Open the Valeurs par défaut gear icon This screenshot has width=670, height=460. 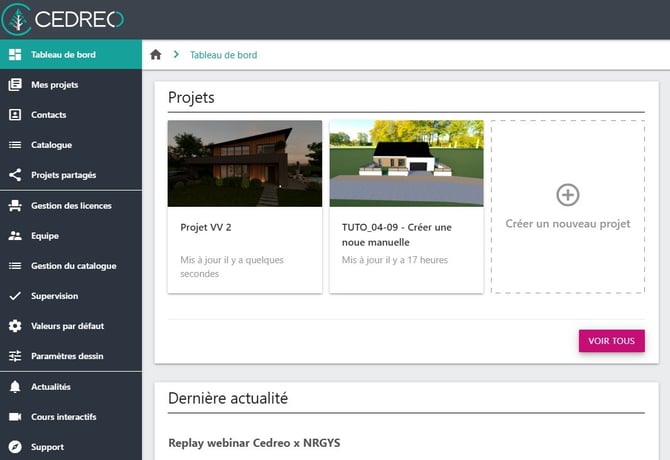(x=15, y=326)
